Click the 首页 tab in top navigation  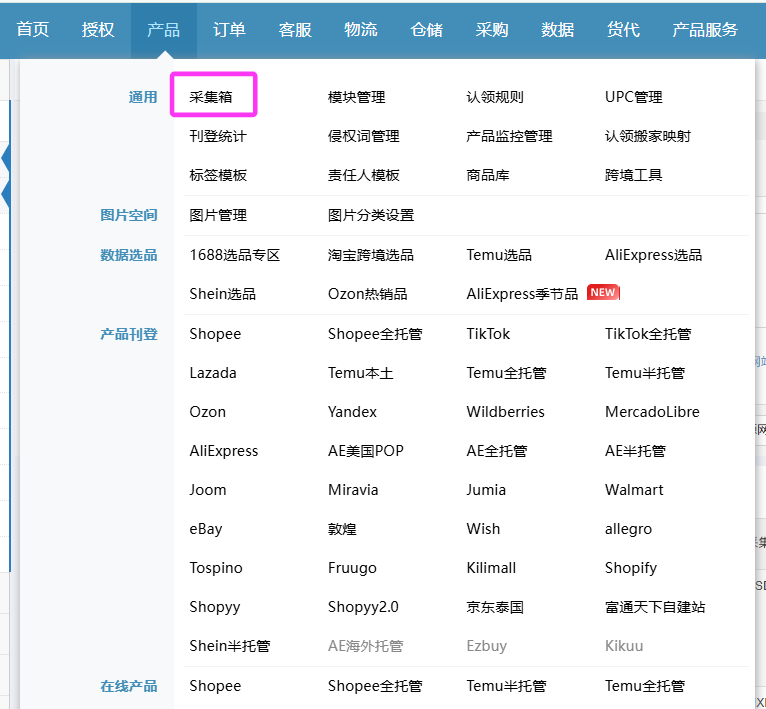pos(33,30)
